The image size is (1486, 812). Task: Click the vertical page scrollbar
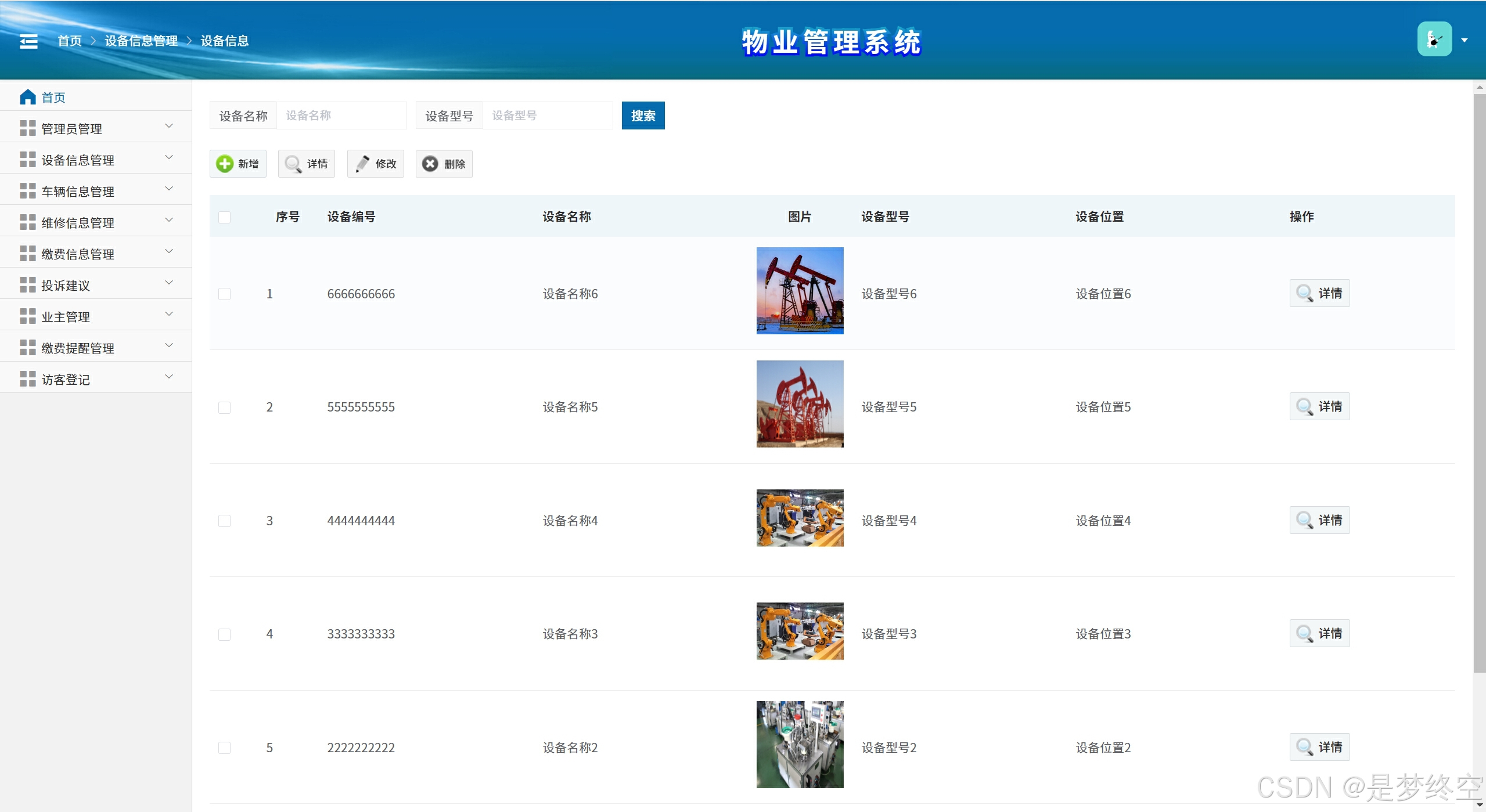(x=1478, y=383)
